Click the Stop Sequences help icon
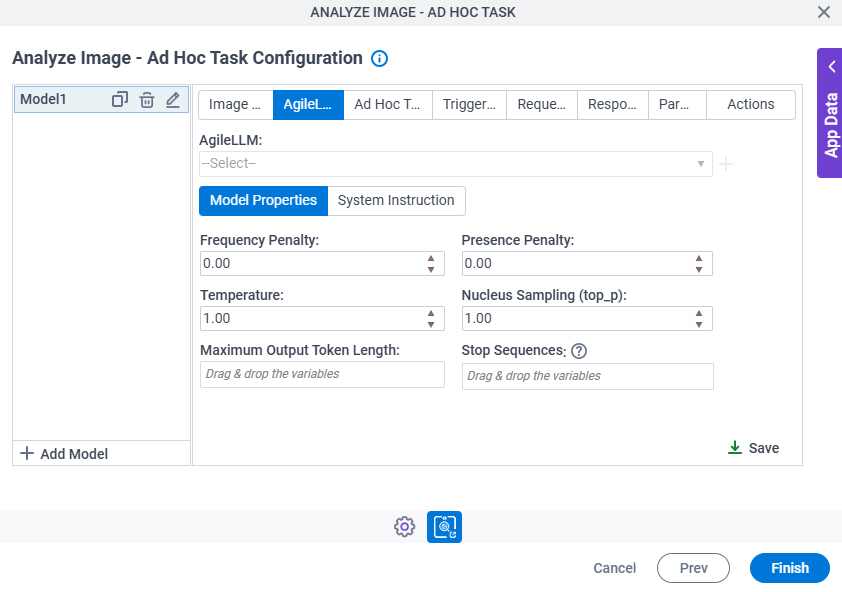842x592 pixels. pos(579,351)
